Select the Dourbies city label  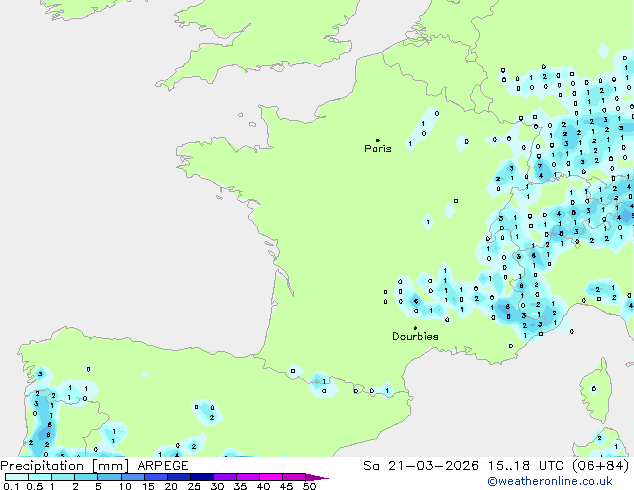coord(415,337)
